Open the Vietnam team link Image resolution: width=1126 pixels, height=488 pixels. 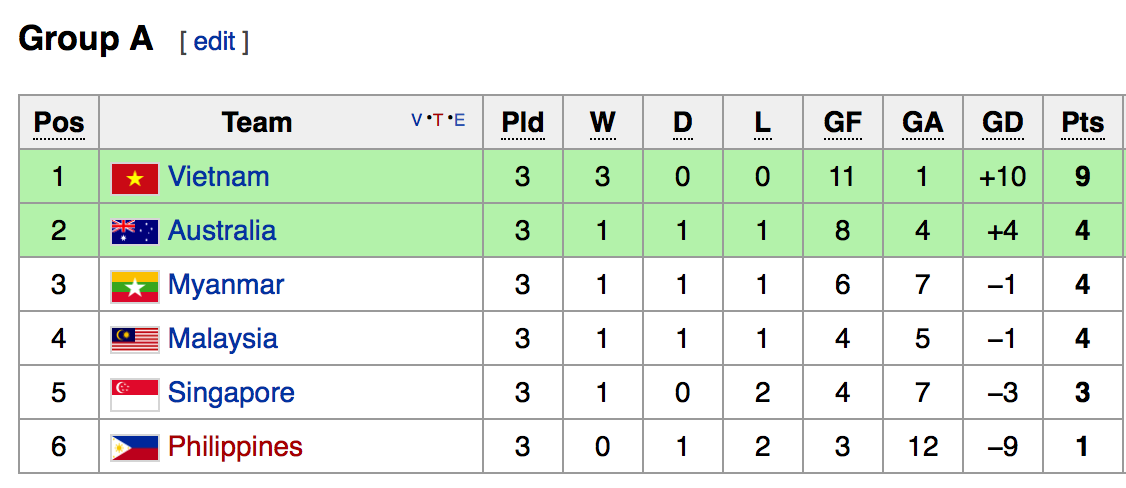click(x=218, y=177)
